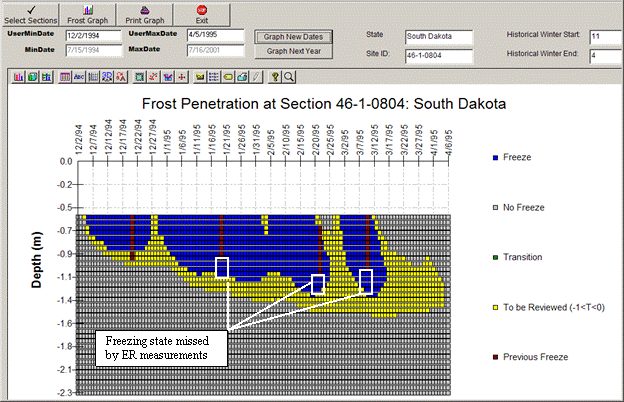Screen dimensions: 624x402
Task: Click the red plus icon in chart toolbar
Action: [182, 76]
